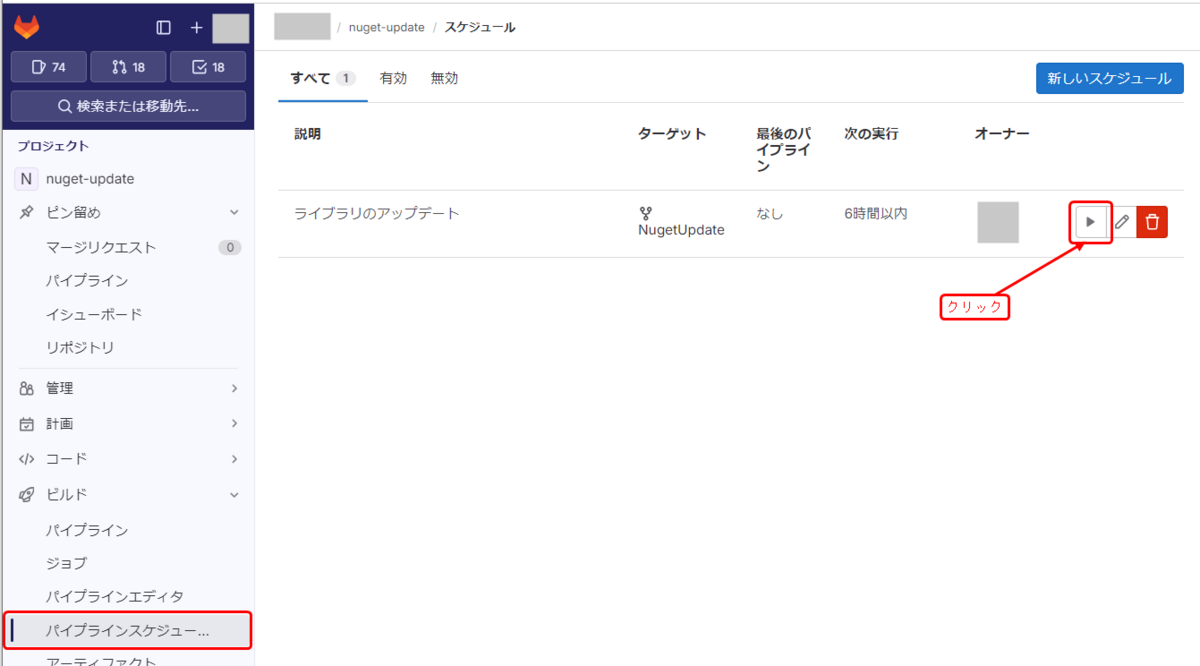Viewport: 1200px width, 666px height.
Task: Click the branch icon beside NugetUpdate
Action: tap(648, 213)
